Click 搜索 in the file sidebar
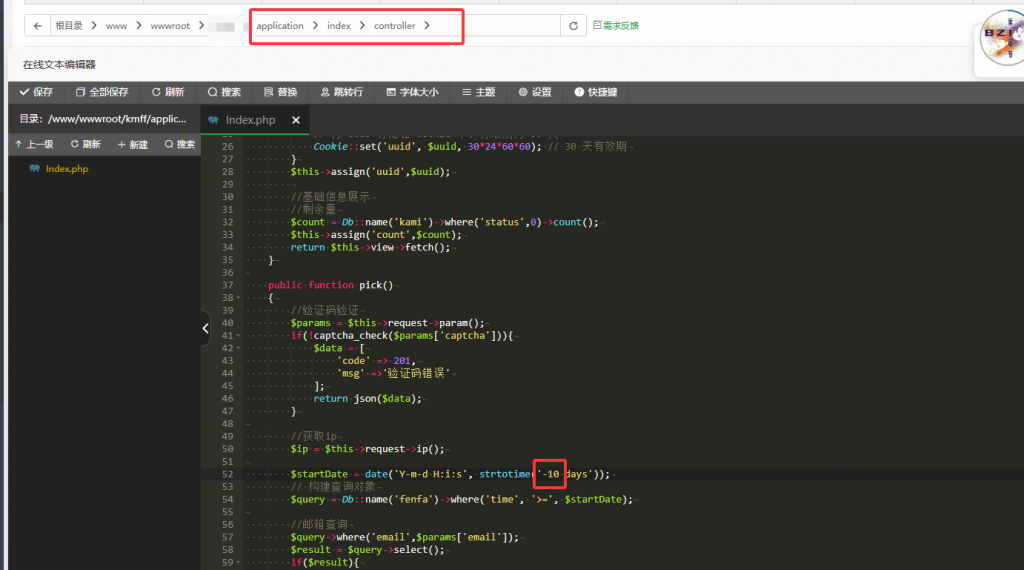 [x=180, y=144]
